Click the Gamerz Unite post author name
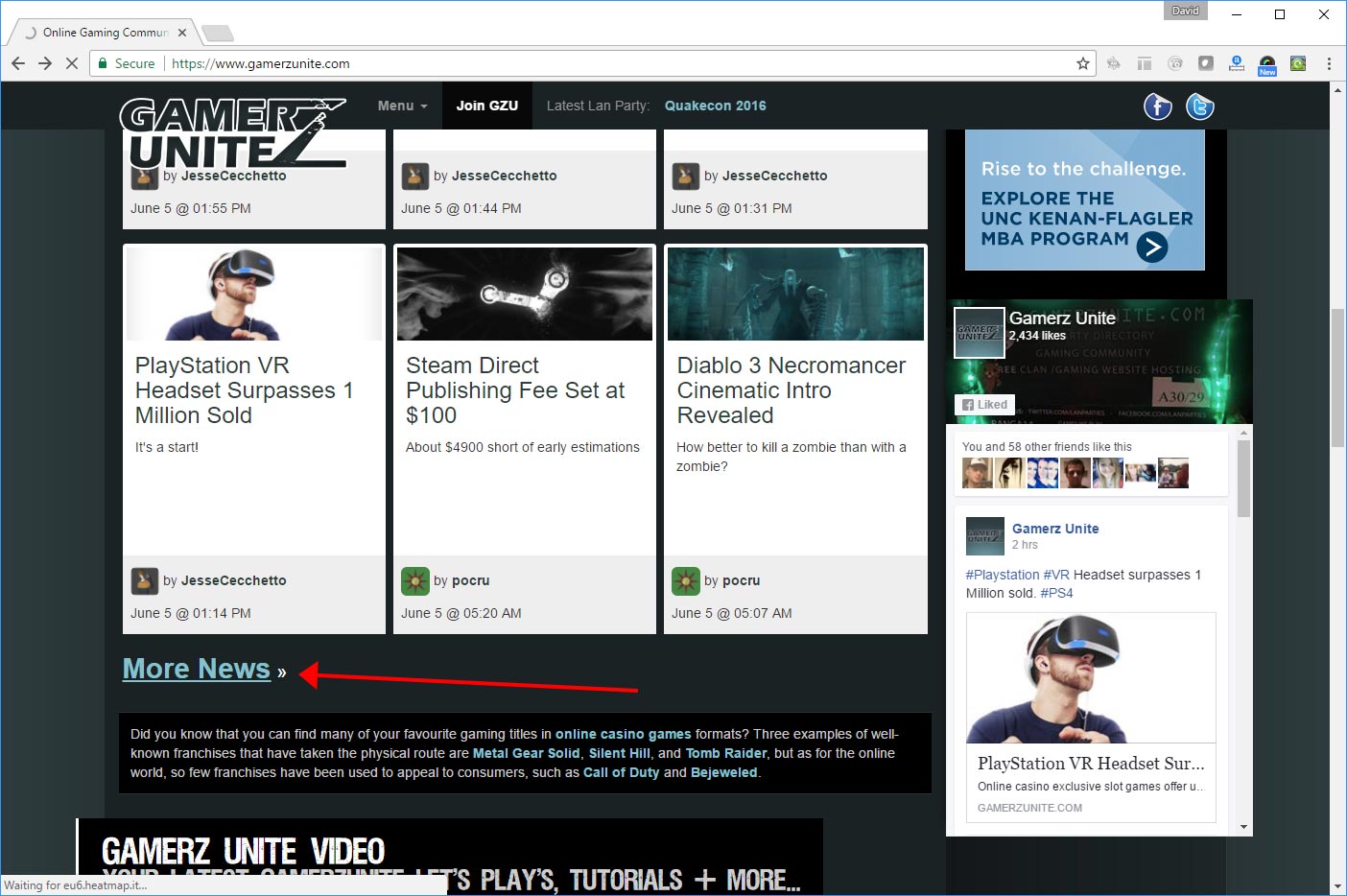 click(1055, 529)
